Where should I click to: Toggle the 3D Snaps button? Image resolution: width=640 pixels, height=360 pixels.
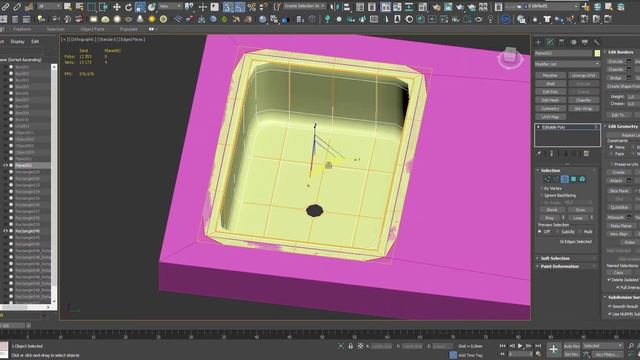228,7
